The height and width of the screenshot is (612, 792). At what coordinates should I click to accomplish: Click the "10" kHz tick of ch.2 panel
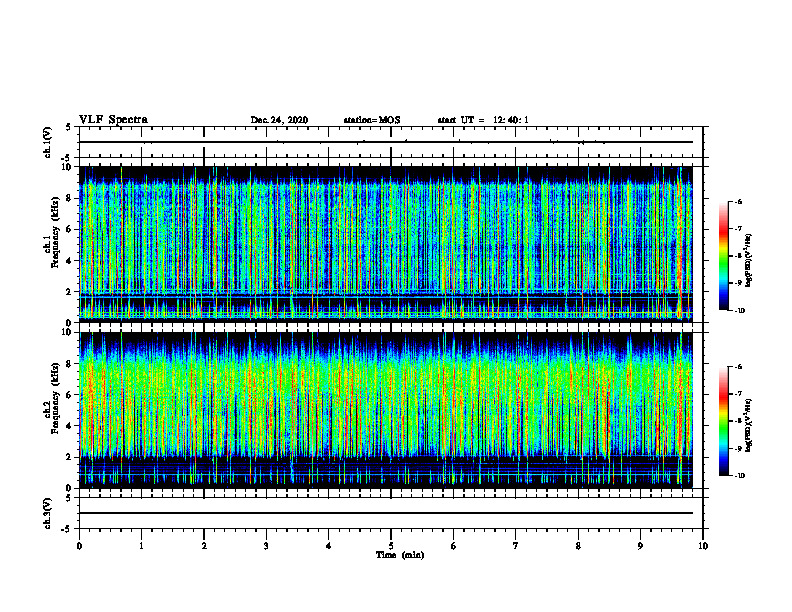(69, 332)
